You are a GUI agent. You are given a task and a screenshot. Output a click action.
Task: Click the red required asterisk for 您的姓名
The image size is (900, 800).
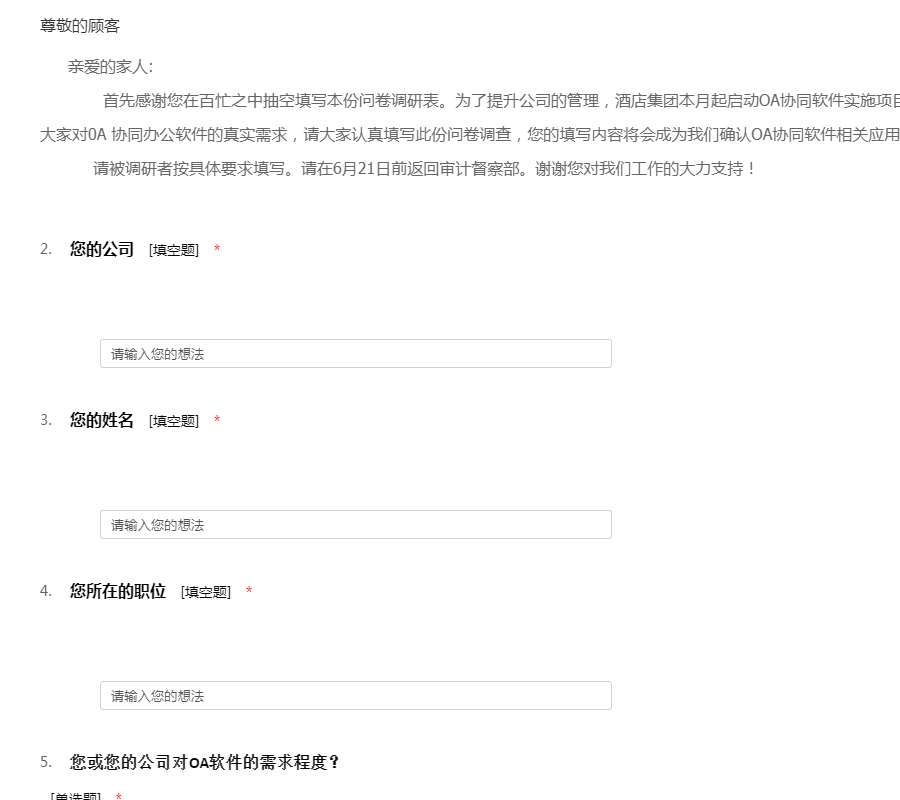point(217,419)
